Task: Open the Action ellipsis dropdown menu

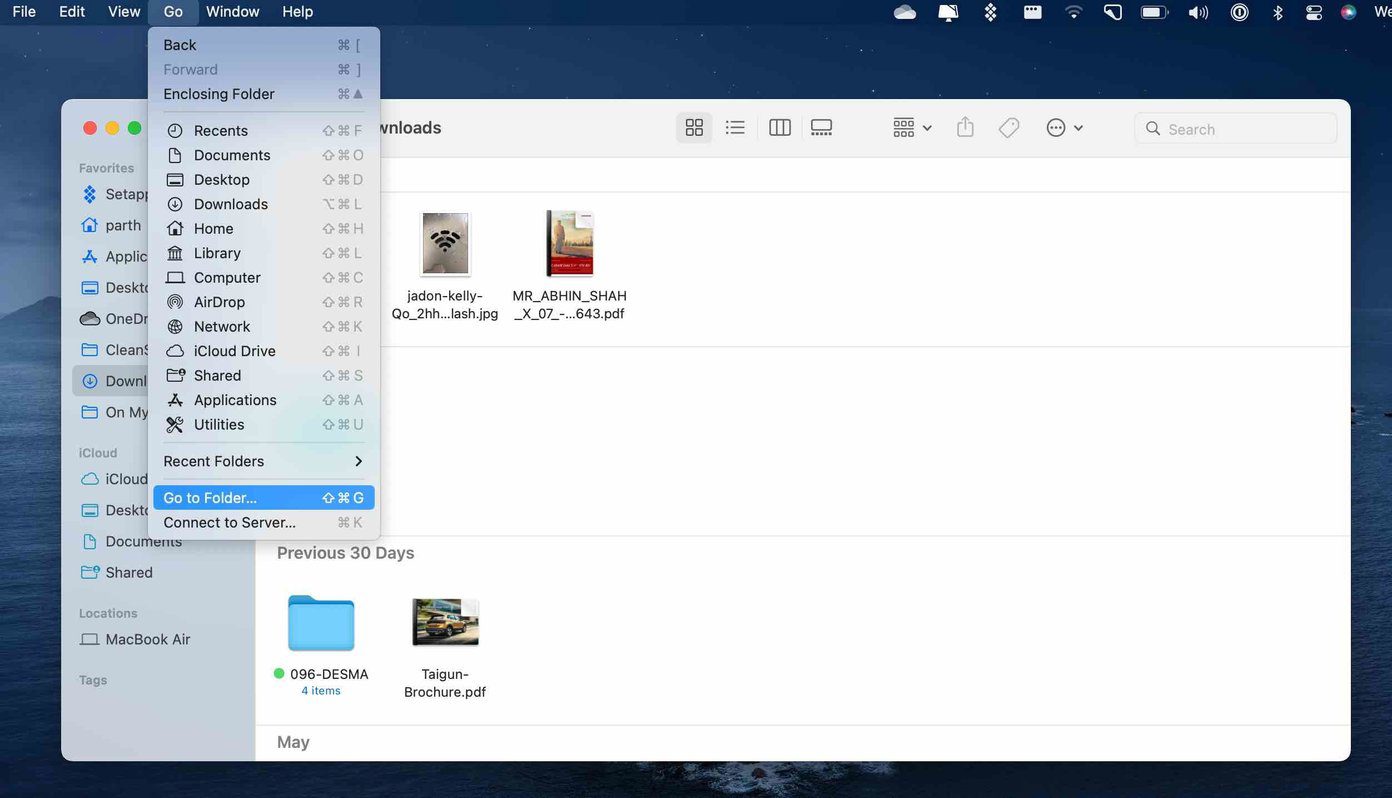Action: pyautogui.click(x=1065, y=128)
